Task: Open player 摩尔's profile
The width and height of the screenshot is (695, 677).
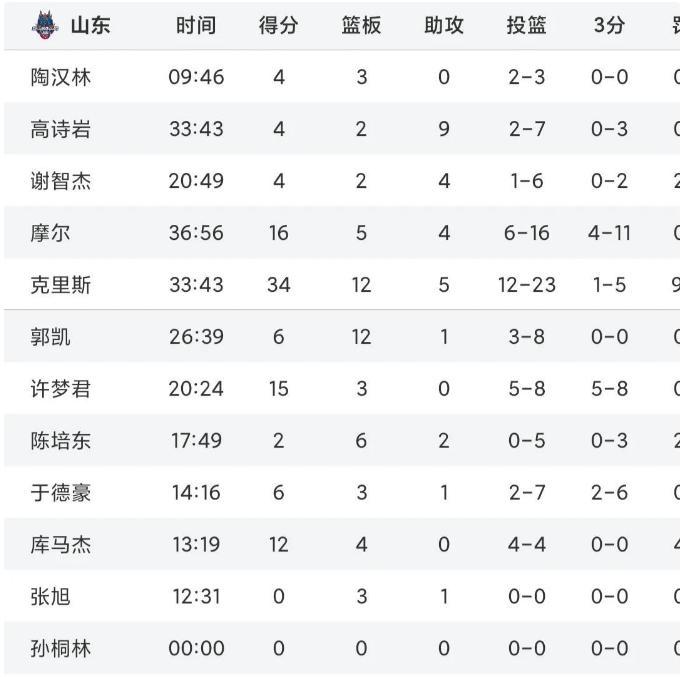Action: coord(50,233)
